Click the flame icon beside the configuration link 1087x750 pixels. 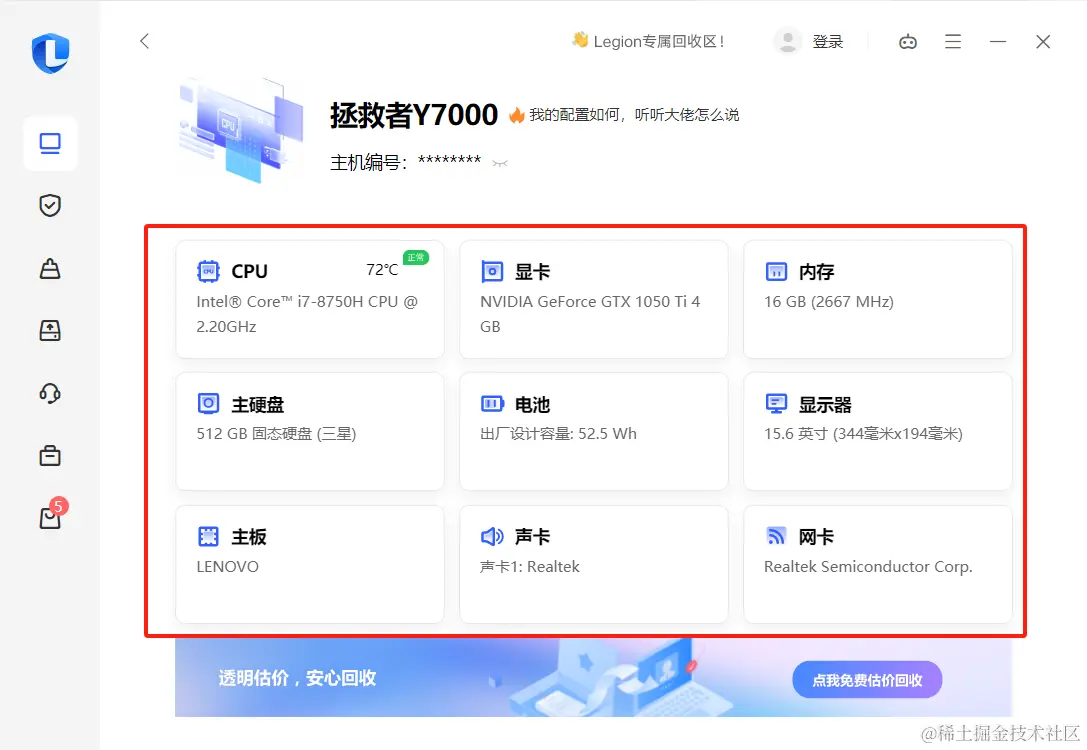click(x=516, y=115)
